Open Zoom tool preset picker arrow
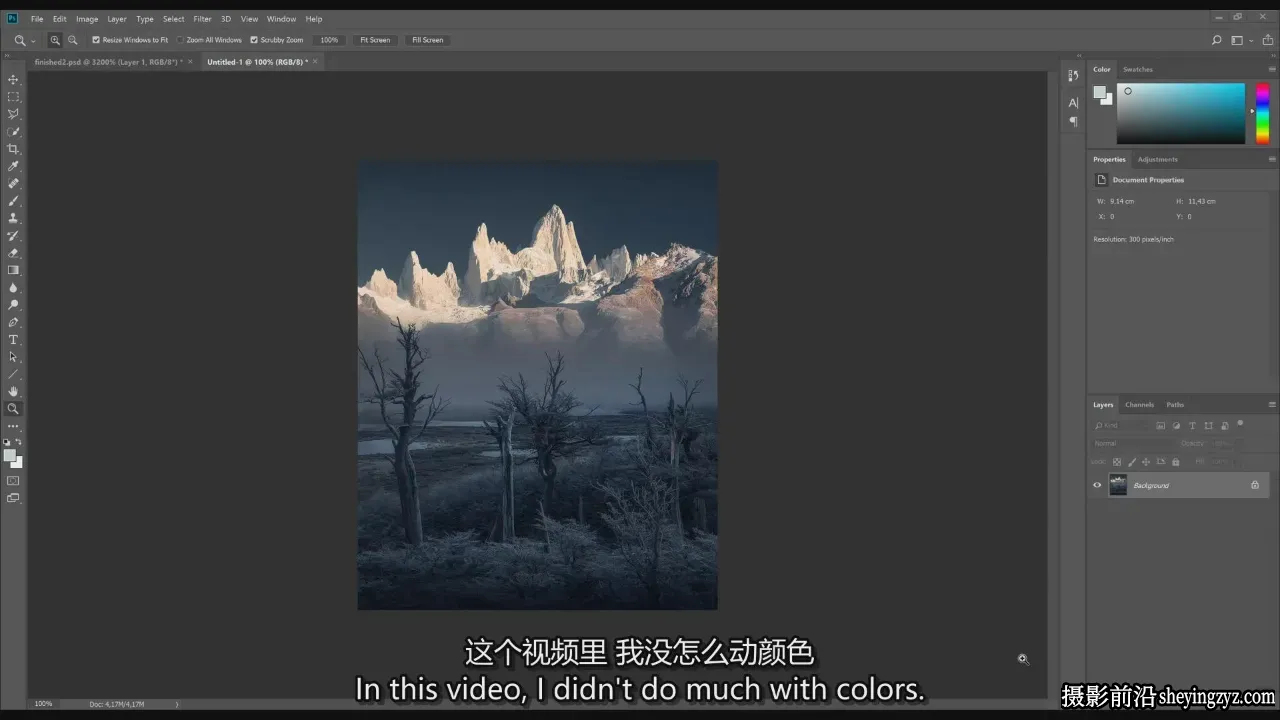1280x720 pixels. click(x=33, y=41)
